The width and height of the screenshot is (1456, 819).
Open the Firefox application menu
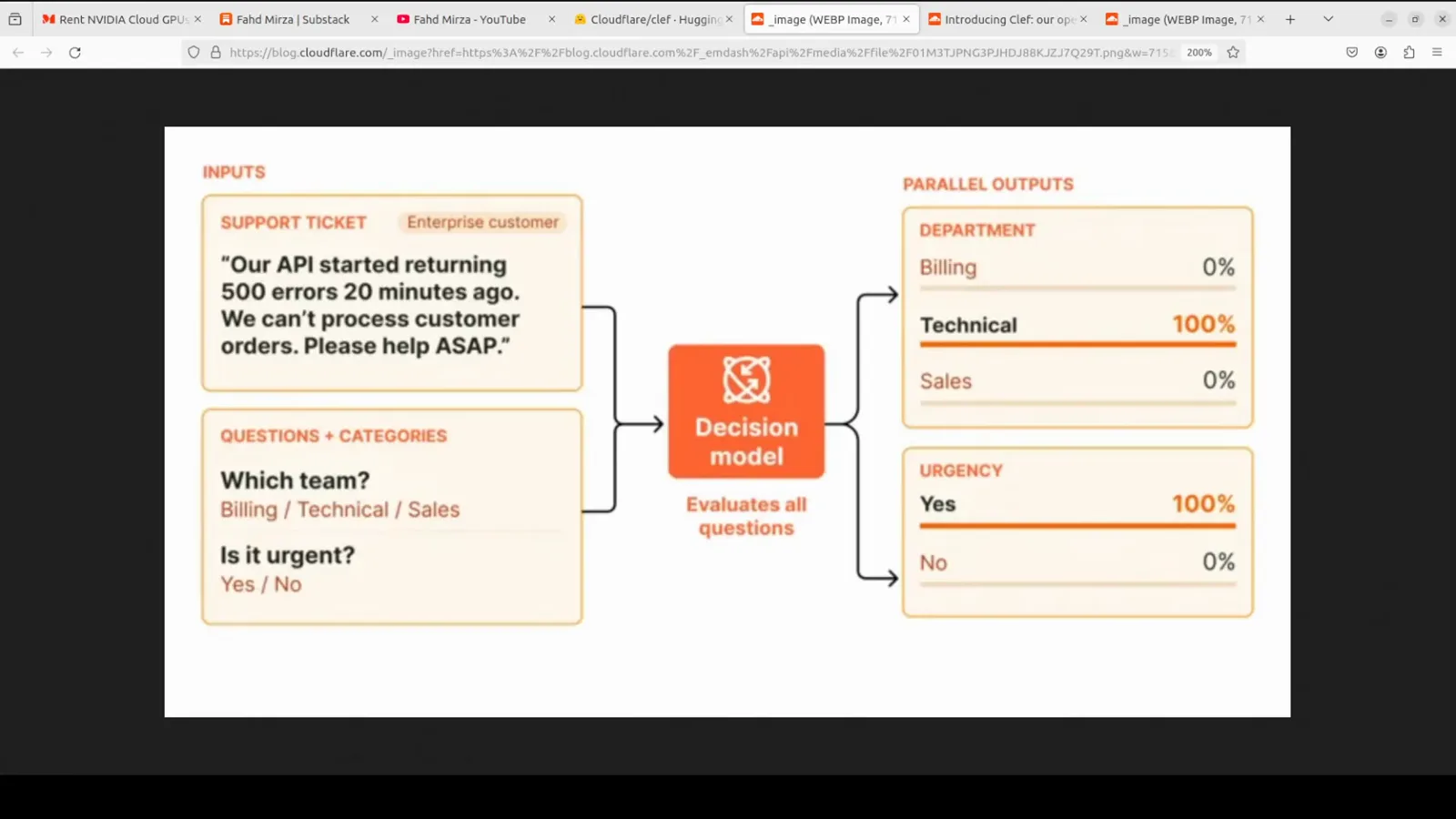point(1437,53)
